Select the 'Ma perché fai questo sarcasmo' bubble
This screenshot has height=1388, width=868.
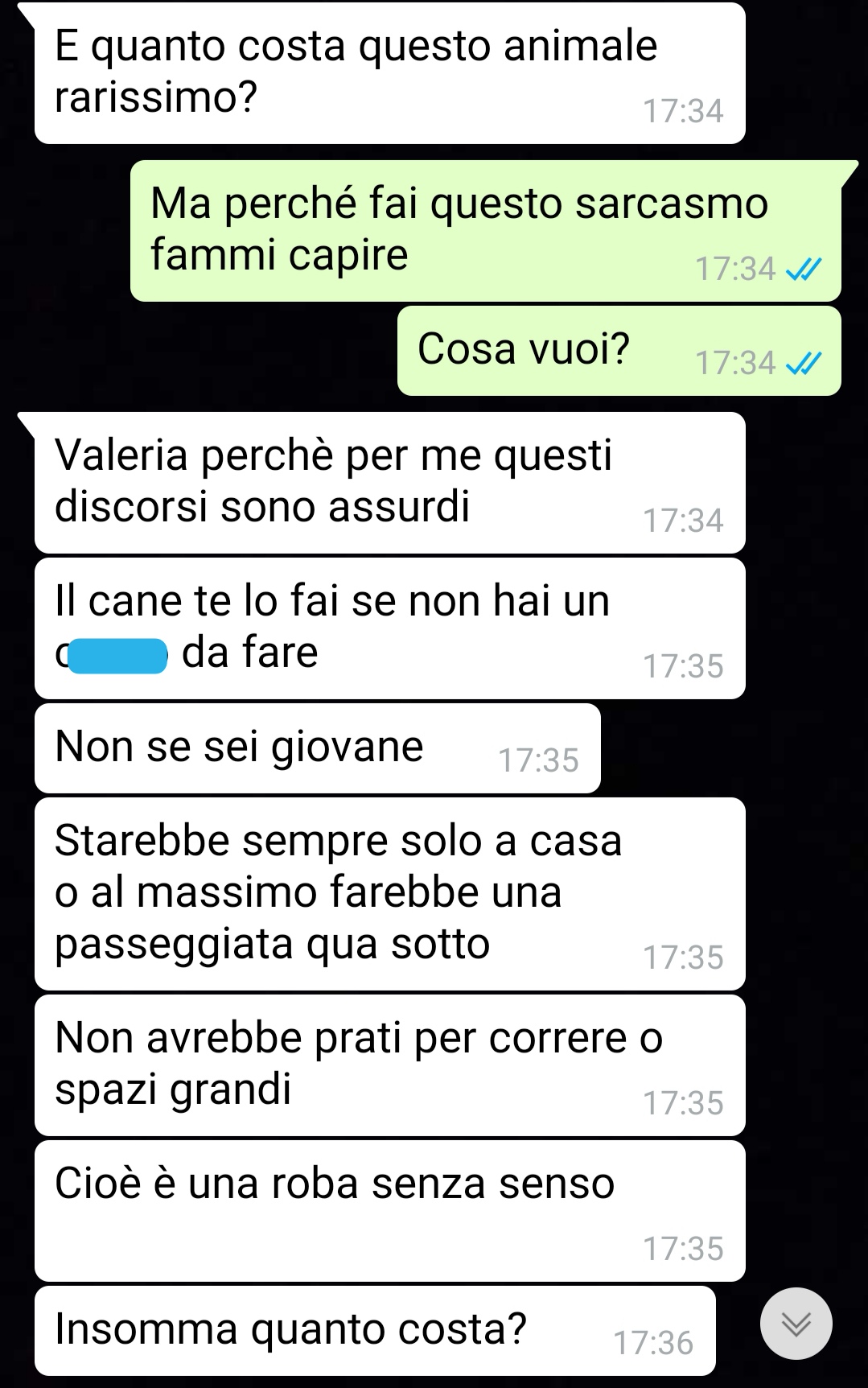[x=486, y=231]
